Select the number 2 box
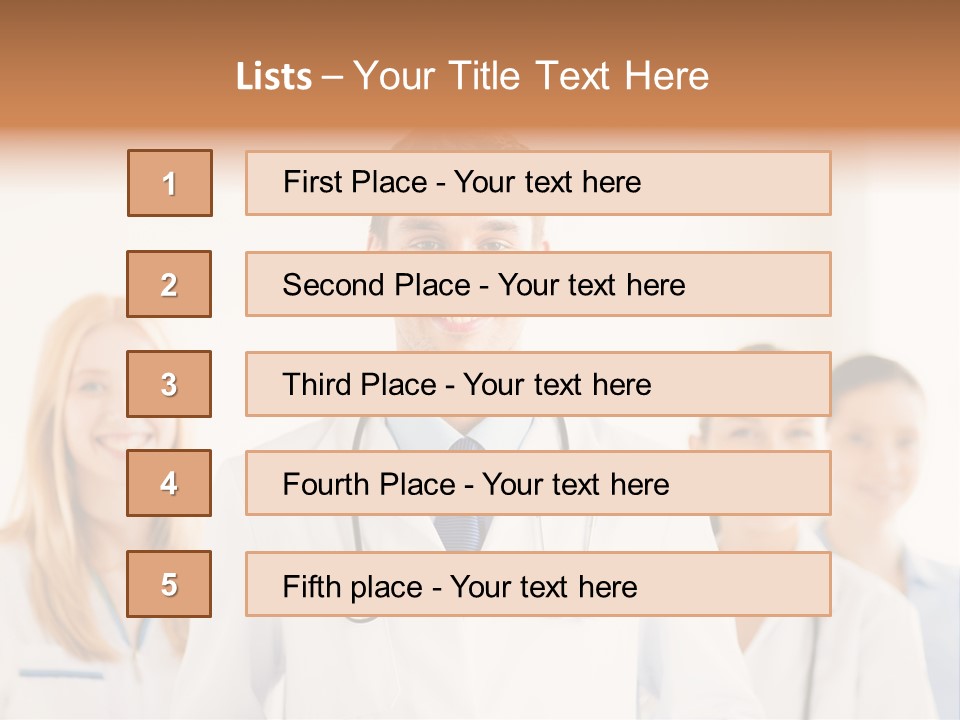This screenshot has width=960, height=720. [x=169, y=284]
